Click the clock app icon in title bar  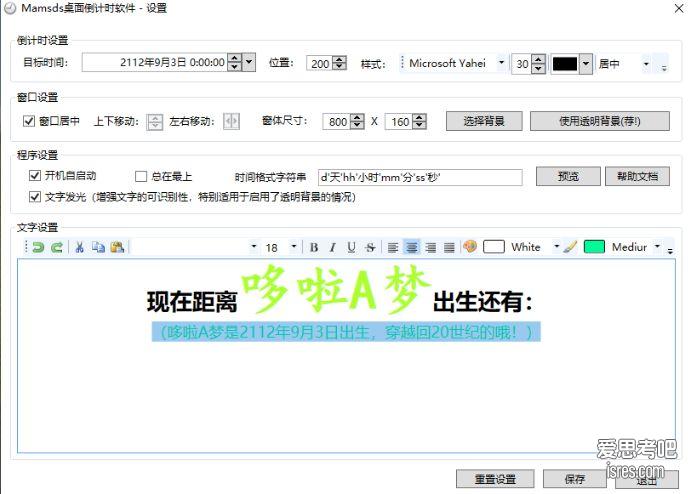coord(10,8)
